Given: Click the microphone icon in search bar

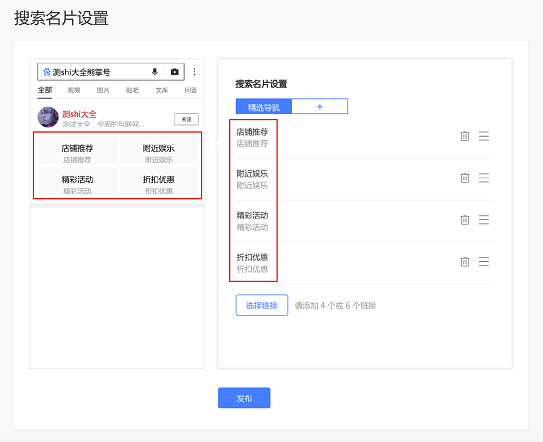Looking at the screenshot, I should point(155,72).
